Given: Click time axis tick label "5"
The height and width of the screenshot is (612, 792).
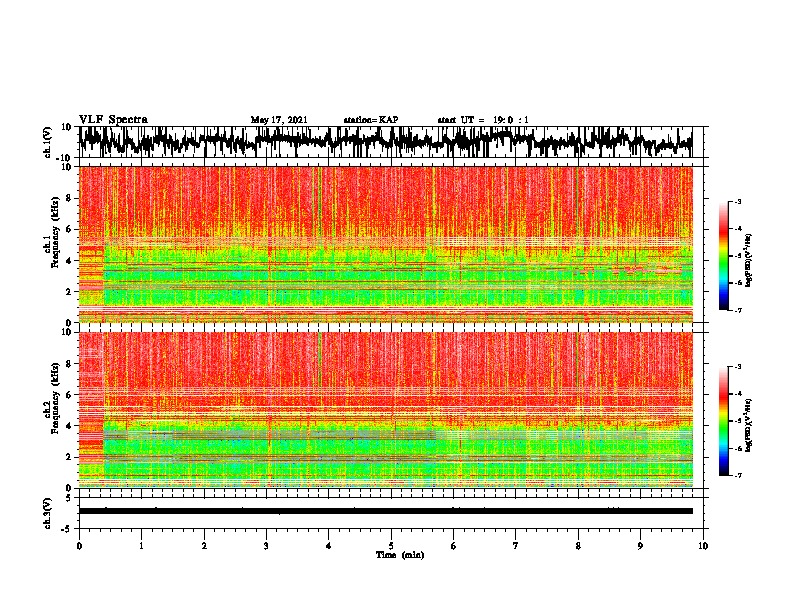Looking at the screenshot, I should 391,546.
